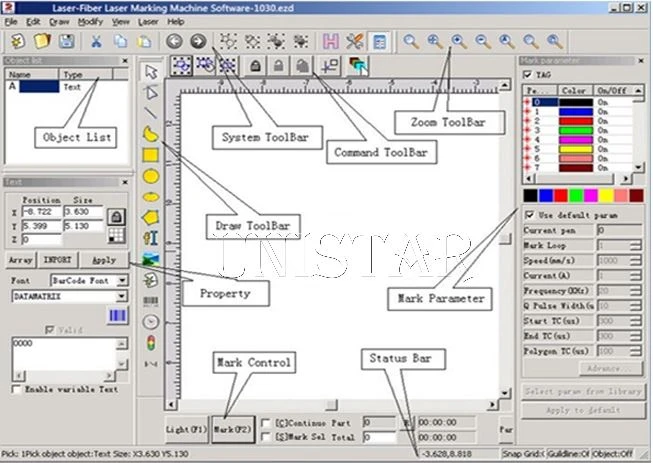
Task: Click the Apply button in Property panel
Action: 104,260
